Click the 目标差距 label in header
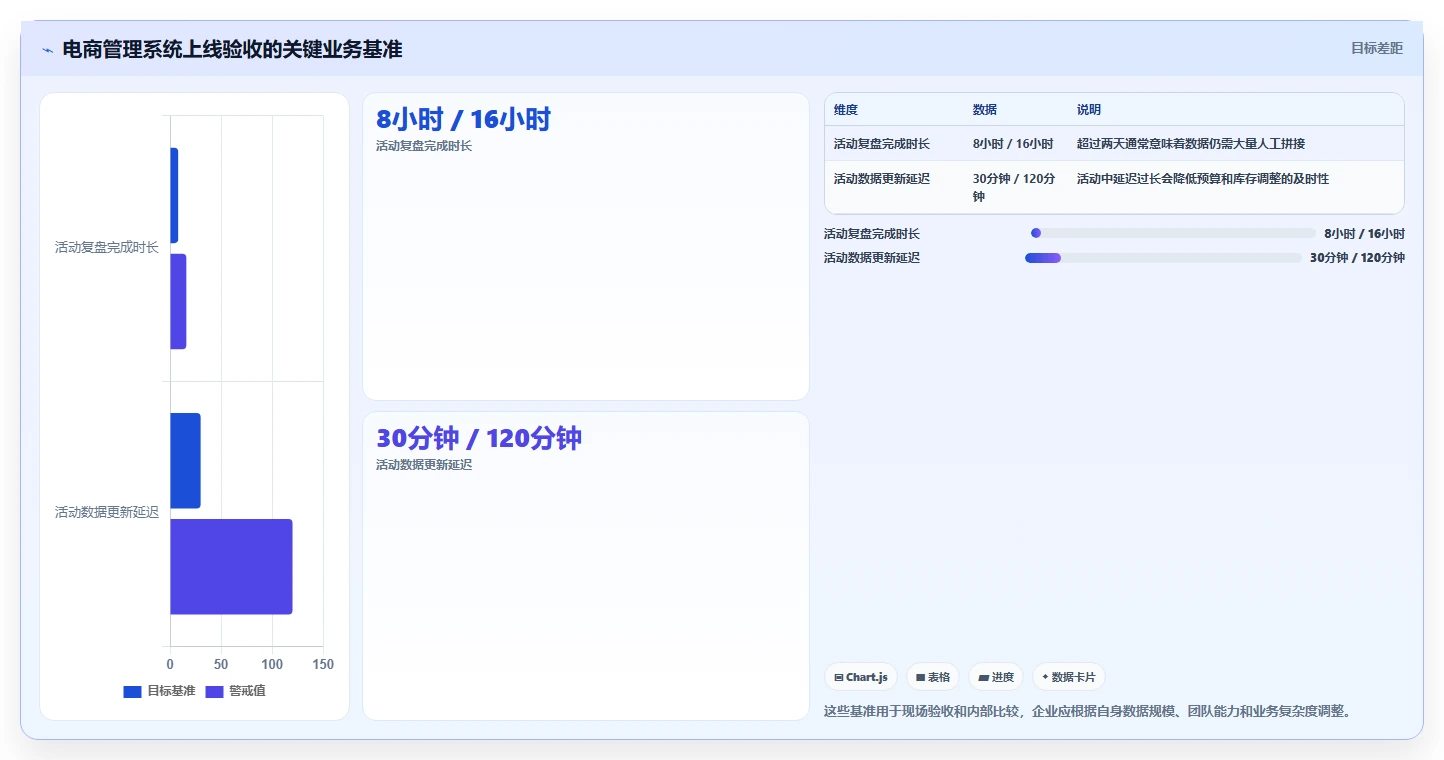The height and width of the screenshot is (760, 1444). point(1377,48)
